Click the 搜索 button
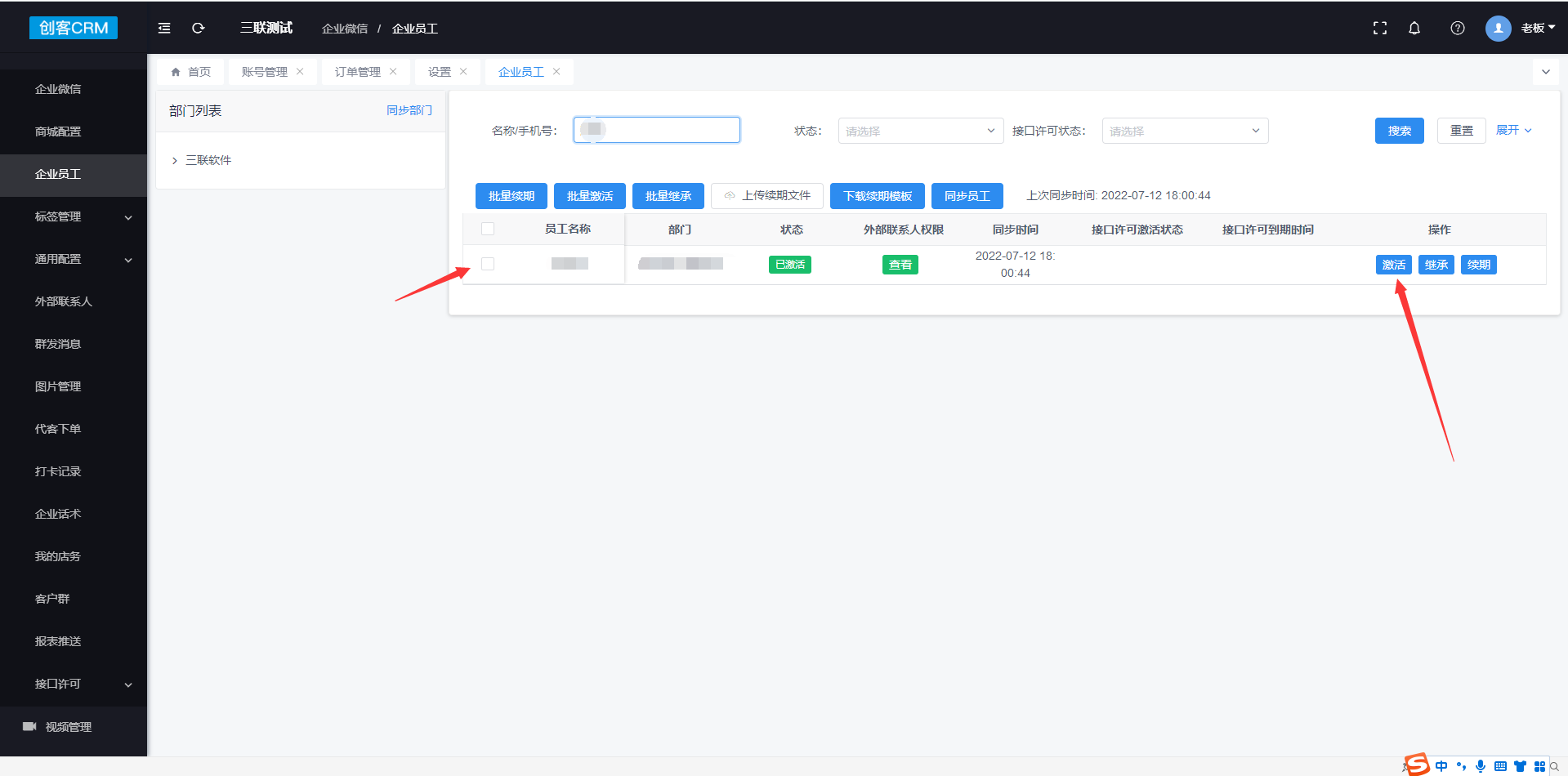1568x776 pixels. (x=1400, y=131)
